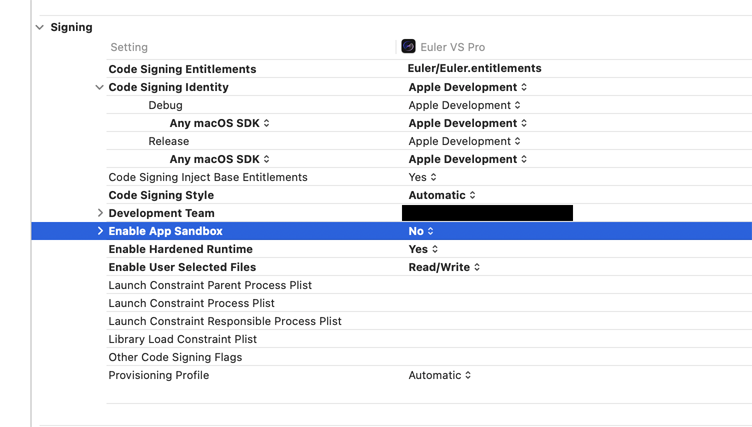Click Any macOS SDK selector under Release
The image size is (752, 427).
click(219, 159)
